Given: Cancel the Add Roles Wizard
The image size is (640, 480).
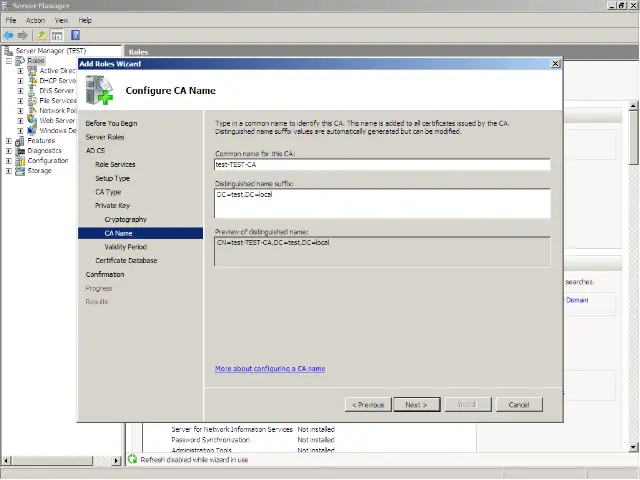Looking at the screenshot, I should click(x=518, y=404).
